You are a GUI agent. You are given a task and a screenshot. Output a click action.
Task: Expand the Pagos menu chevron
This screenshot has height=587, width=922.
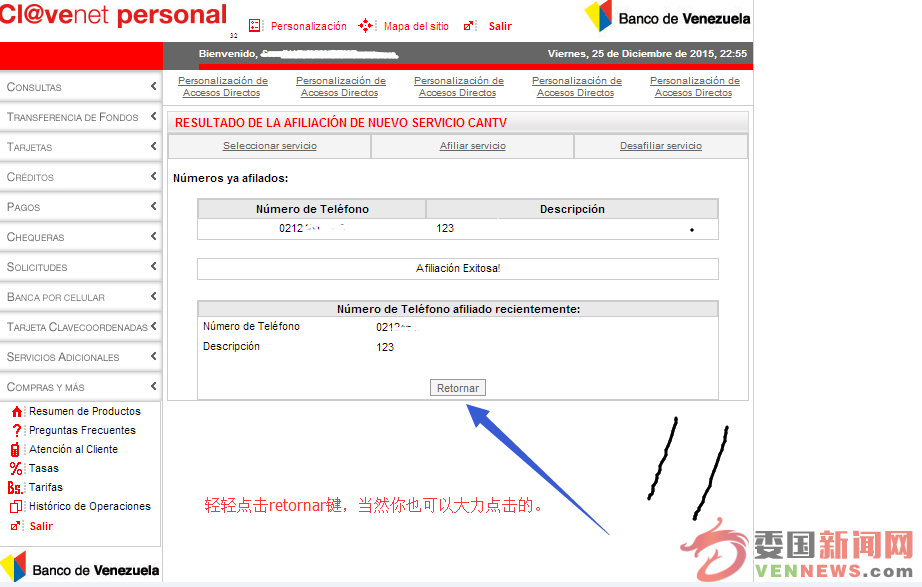[x=153, y=206]
